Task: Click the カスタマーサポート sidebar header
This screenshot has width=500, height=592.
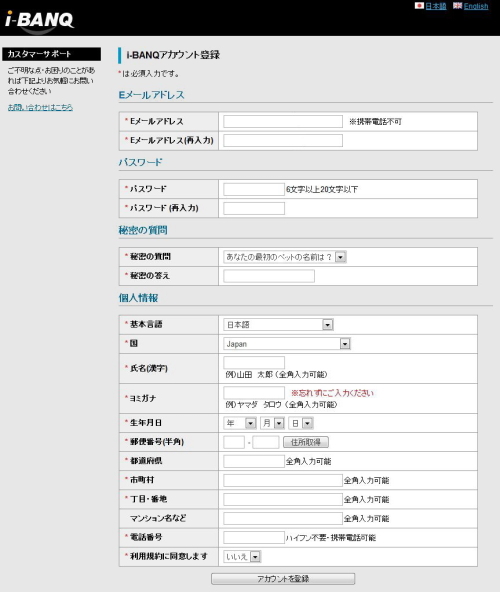Action: pos(51,54)
